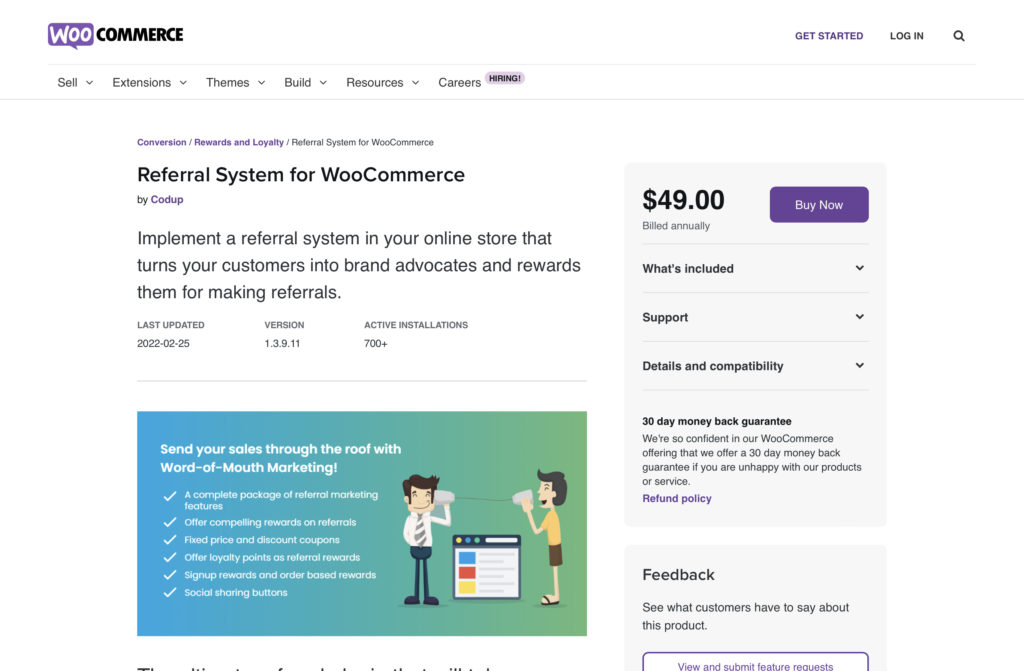Follow the Conversion breadcrumb link
The width and height of the screenshot is (1024, 671).
161,142
